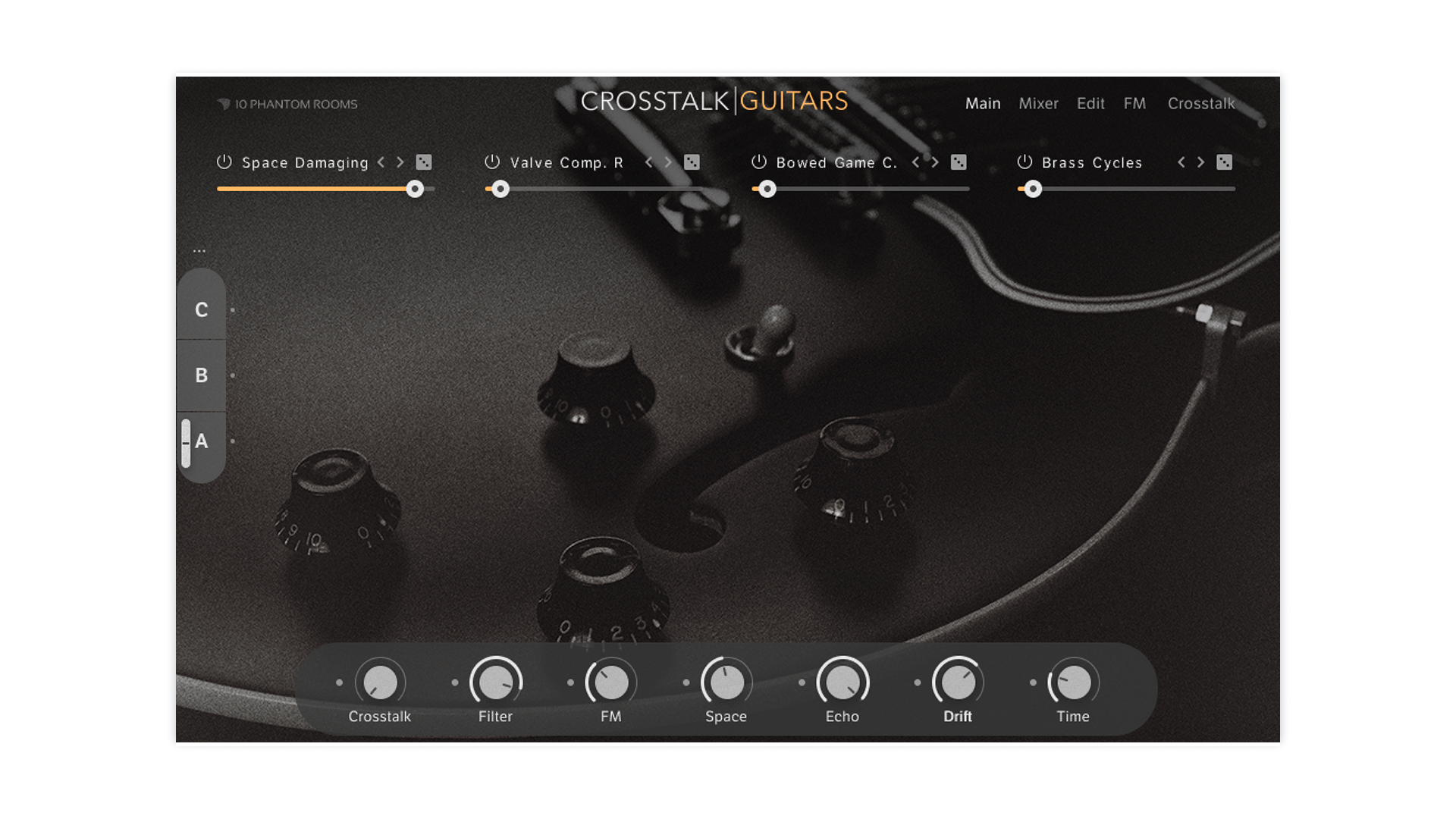Click the active snapshot A slot
Image resolution: width=1456 pixels, height=819 pixels.
point(201,441)
